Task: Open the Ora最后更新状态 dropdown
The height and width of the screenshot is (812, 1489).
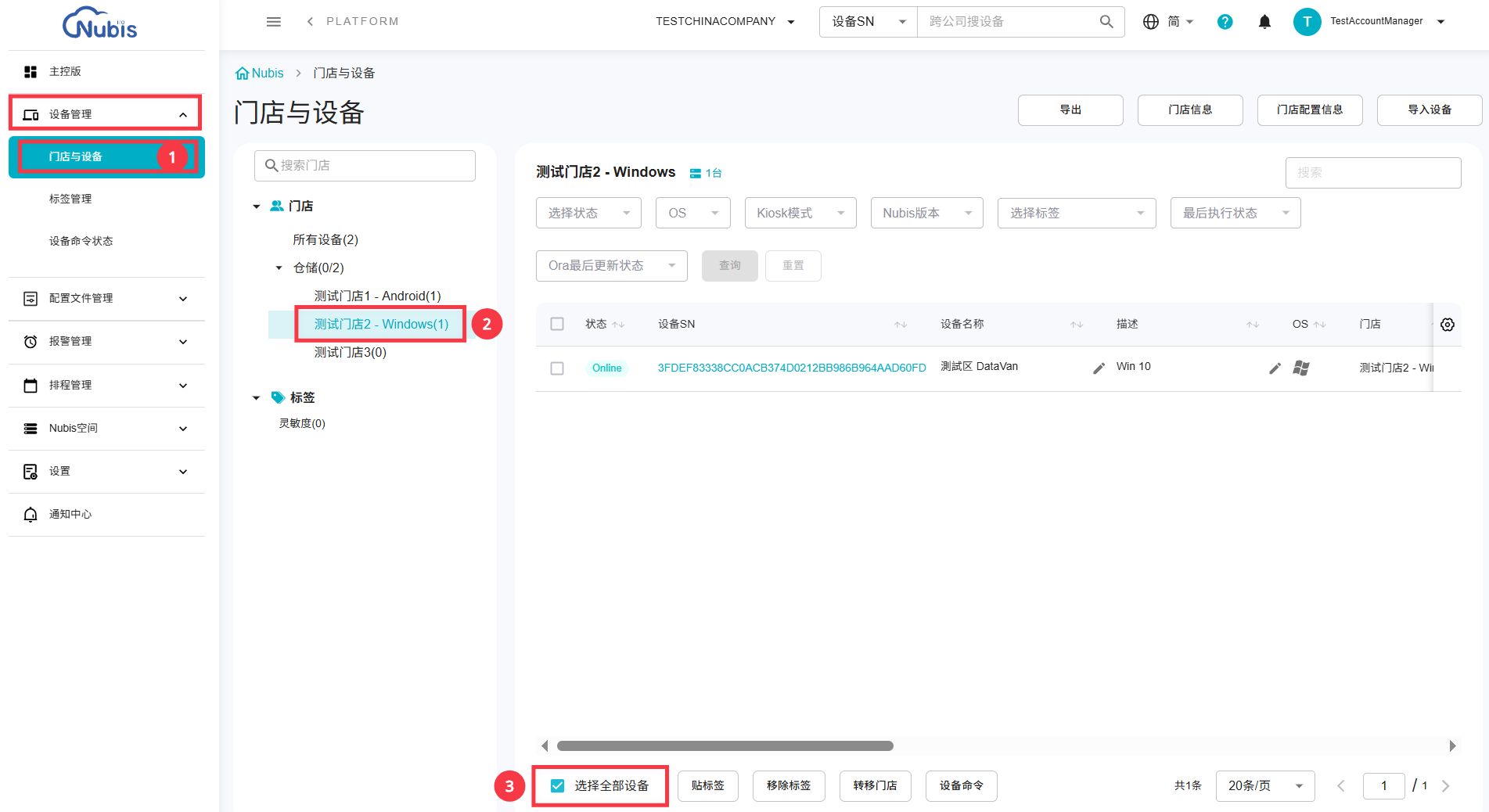Action: point(612,266)
